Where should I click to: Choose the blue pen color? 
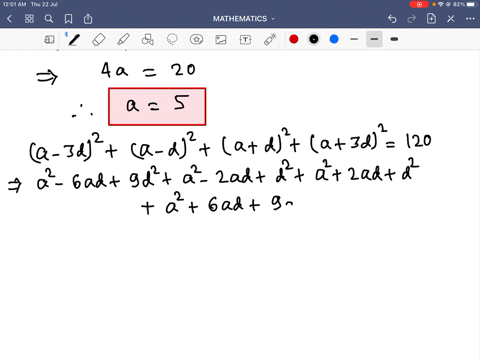click(x=334, y=39)
